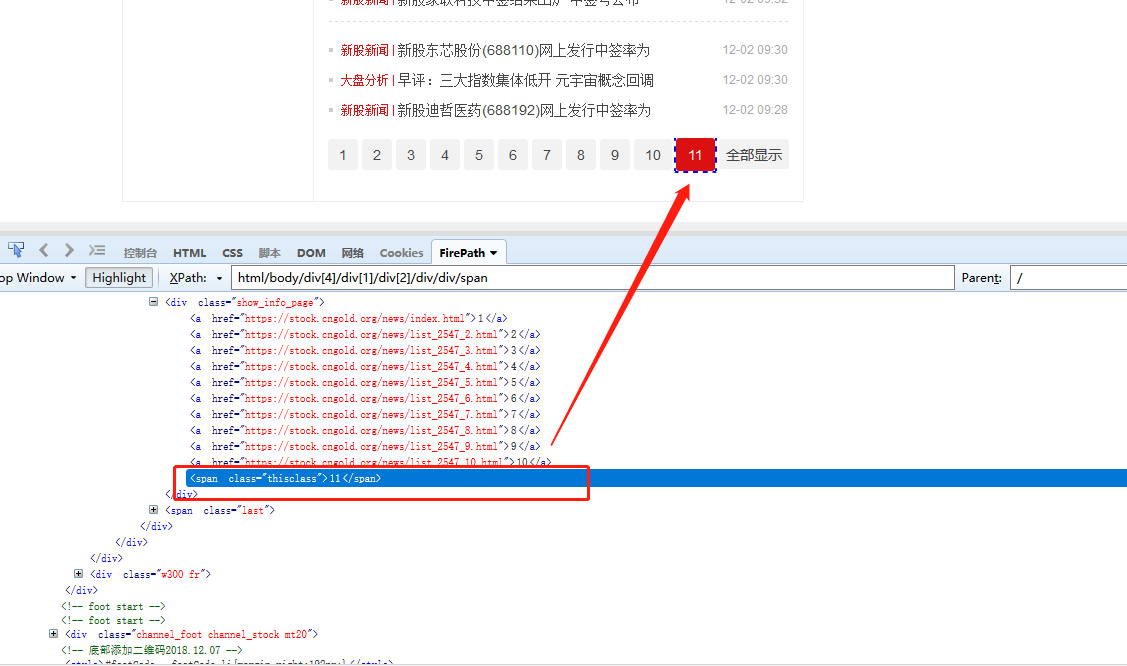Switch to the HTML tab
The height and width of the screenshot is (666, 1127).
point(190,253)
